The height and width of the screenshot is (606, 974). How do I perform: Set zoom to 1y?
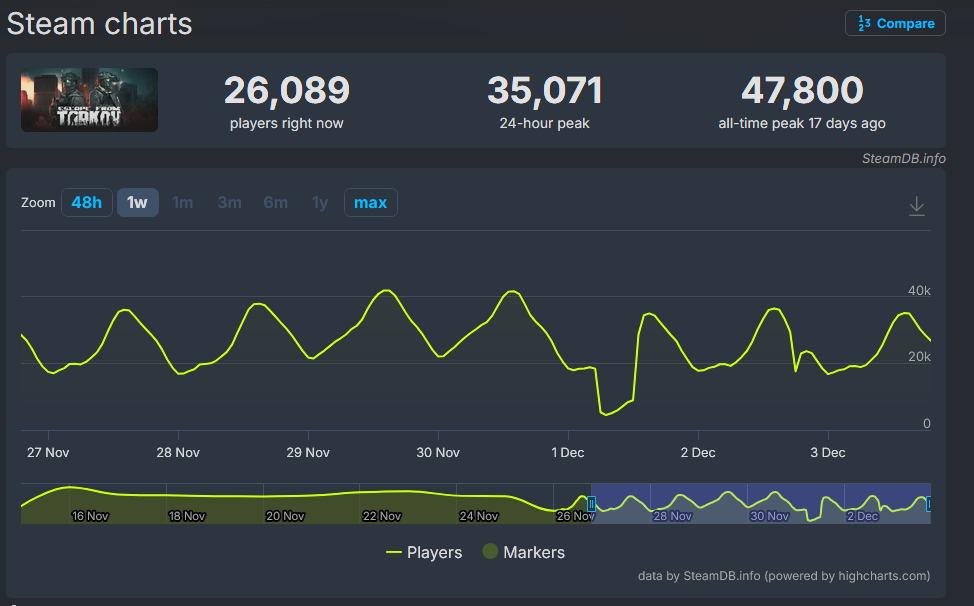pyautogui.click(x=320, y=202)
